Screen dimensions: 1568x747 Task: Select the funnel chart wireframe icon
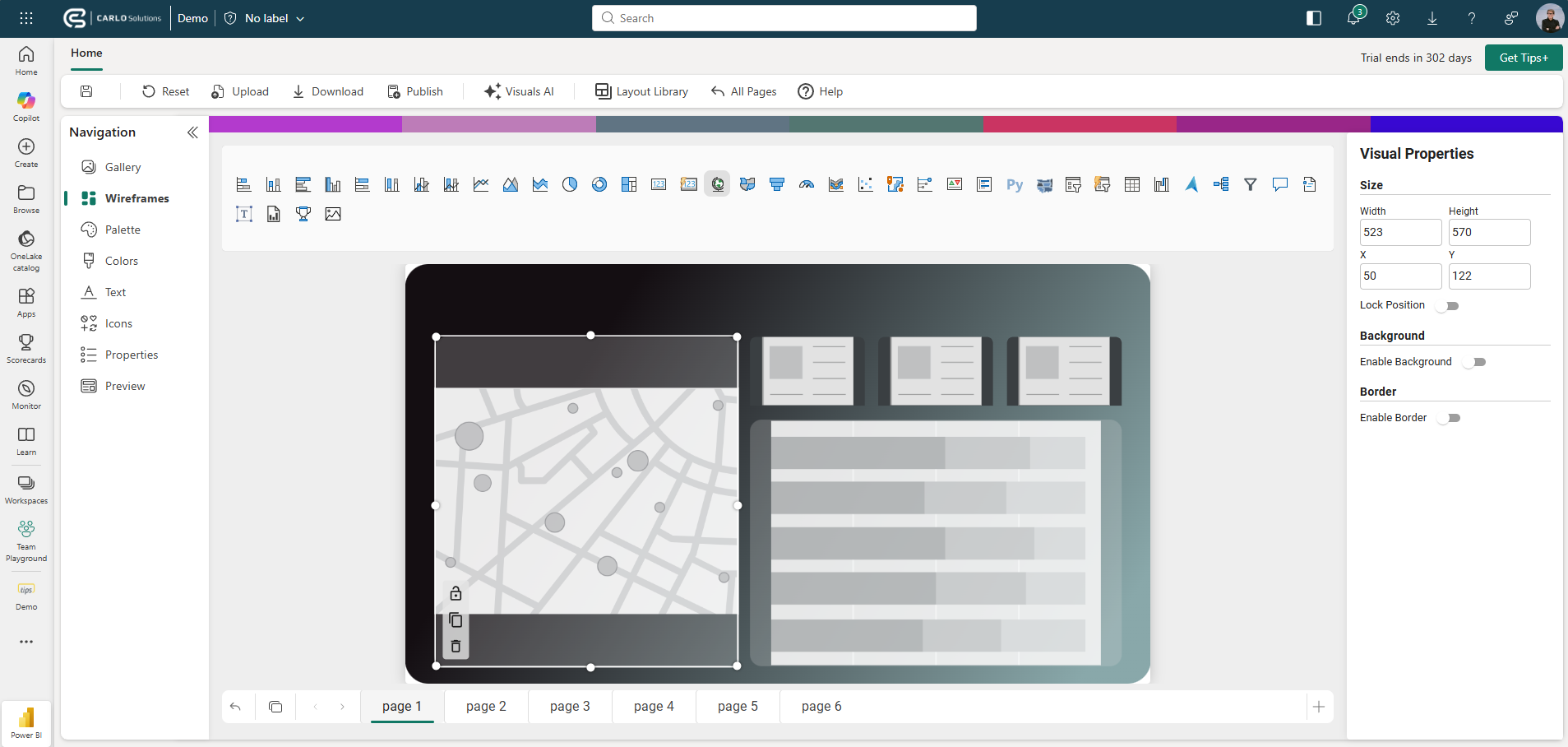point(776,183)
